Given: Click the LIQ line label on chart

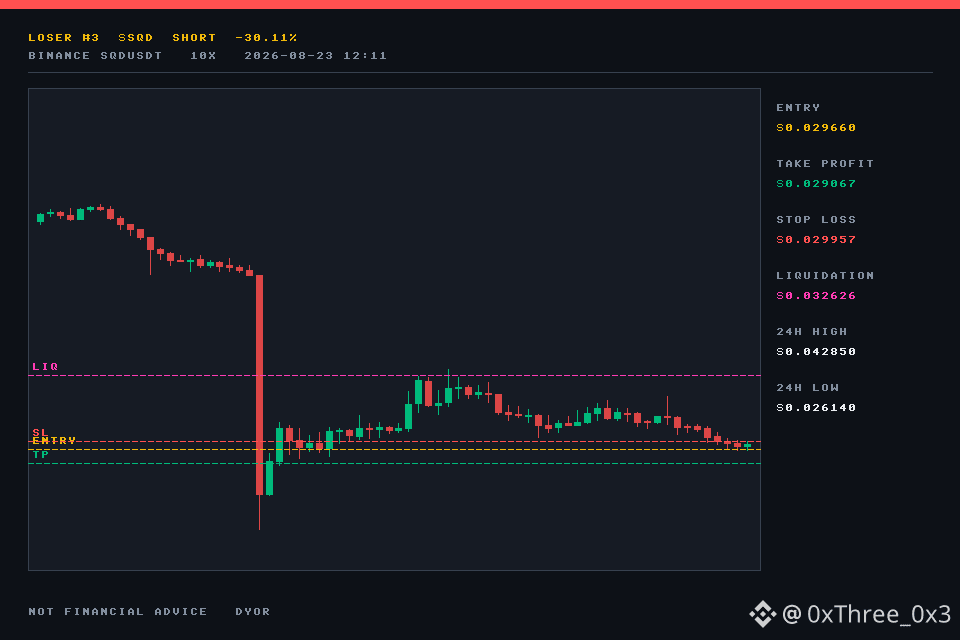Looking at the screenshot, I should coord(45,366).
